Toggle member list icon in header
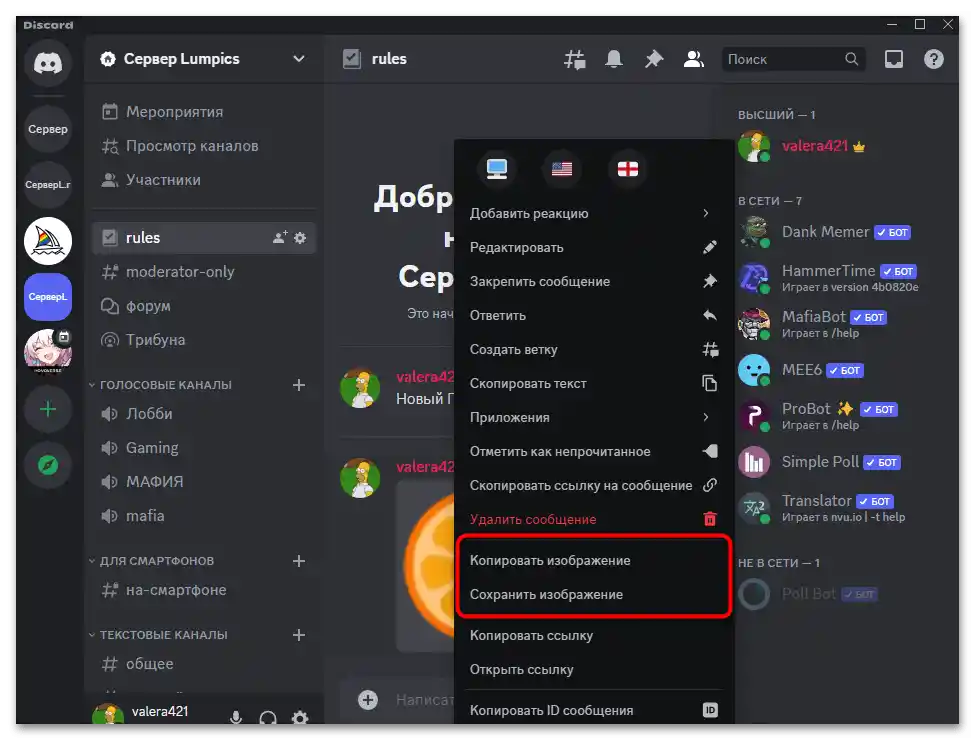975x740 pixels. pos(693,59)
